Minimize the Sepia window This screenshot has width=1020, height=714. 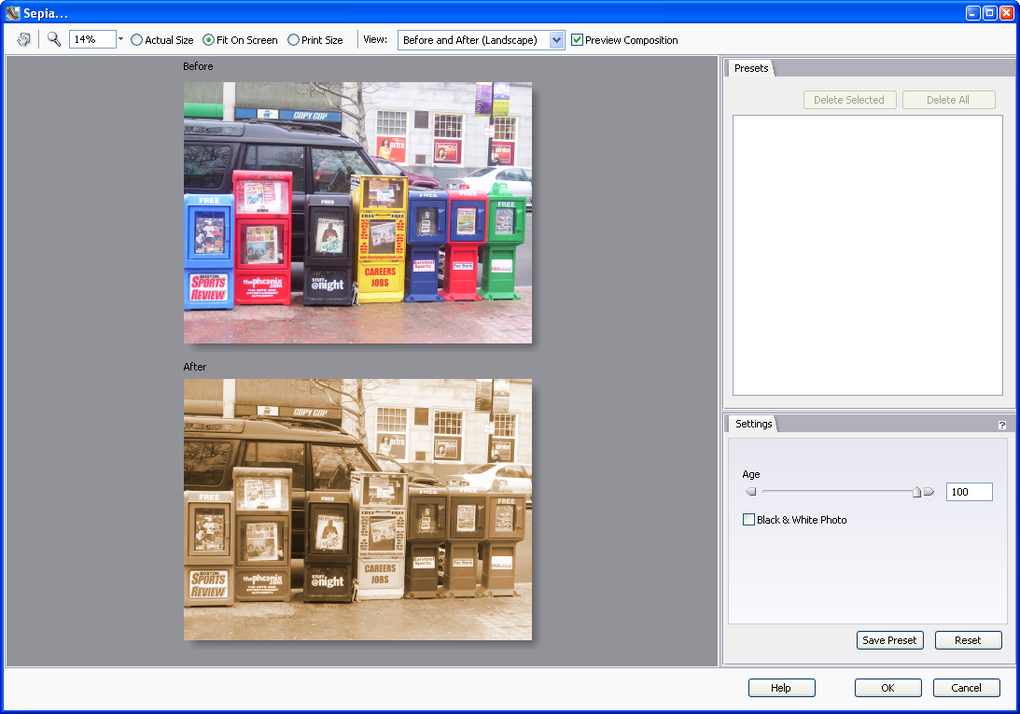click(x=973, y=13)
